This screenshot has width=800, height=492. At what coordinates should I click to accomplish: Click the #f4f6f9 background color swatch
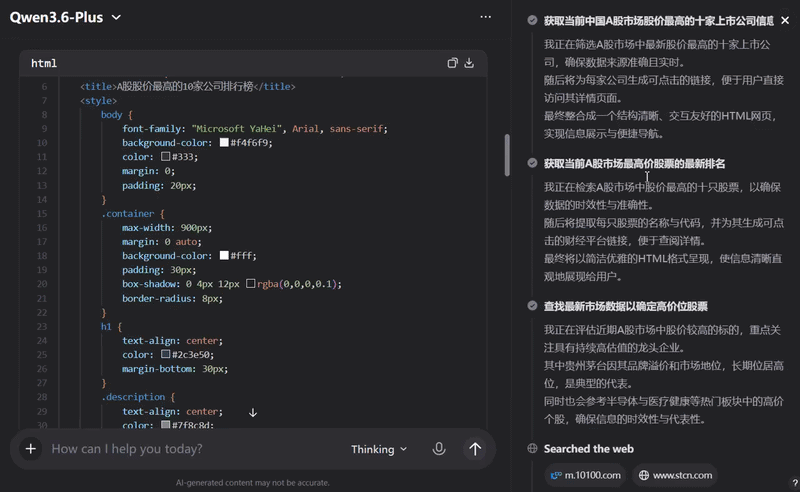(x=224, y=143)
